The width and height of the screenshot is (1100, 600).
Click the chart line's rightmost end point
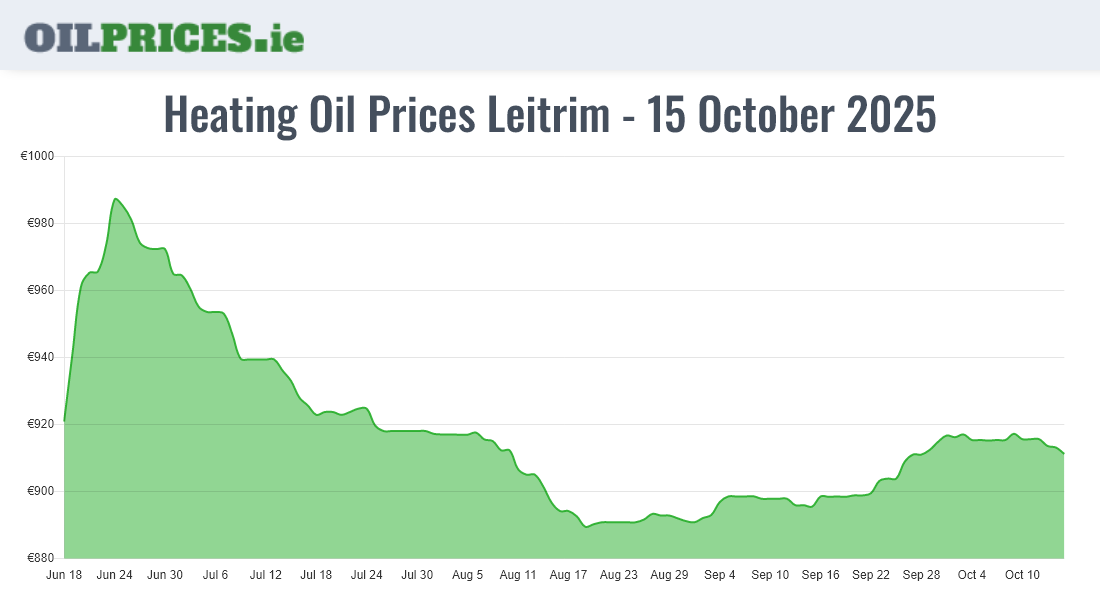1063,453
